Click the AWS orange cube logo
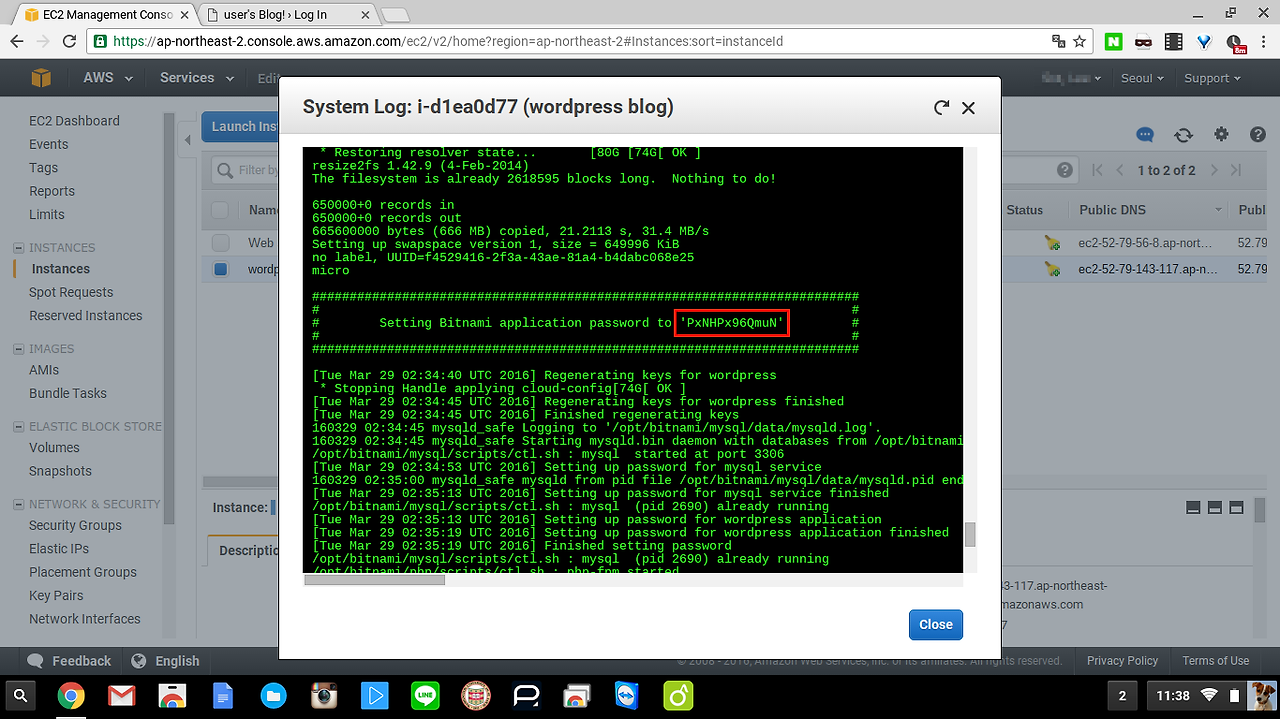 pos(40,78)
